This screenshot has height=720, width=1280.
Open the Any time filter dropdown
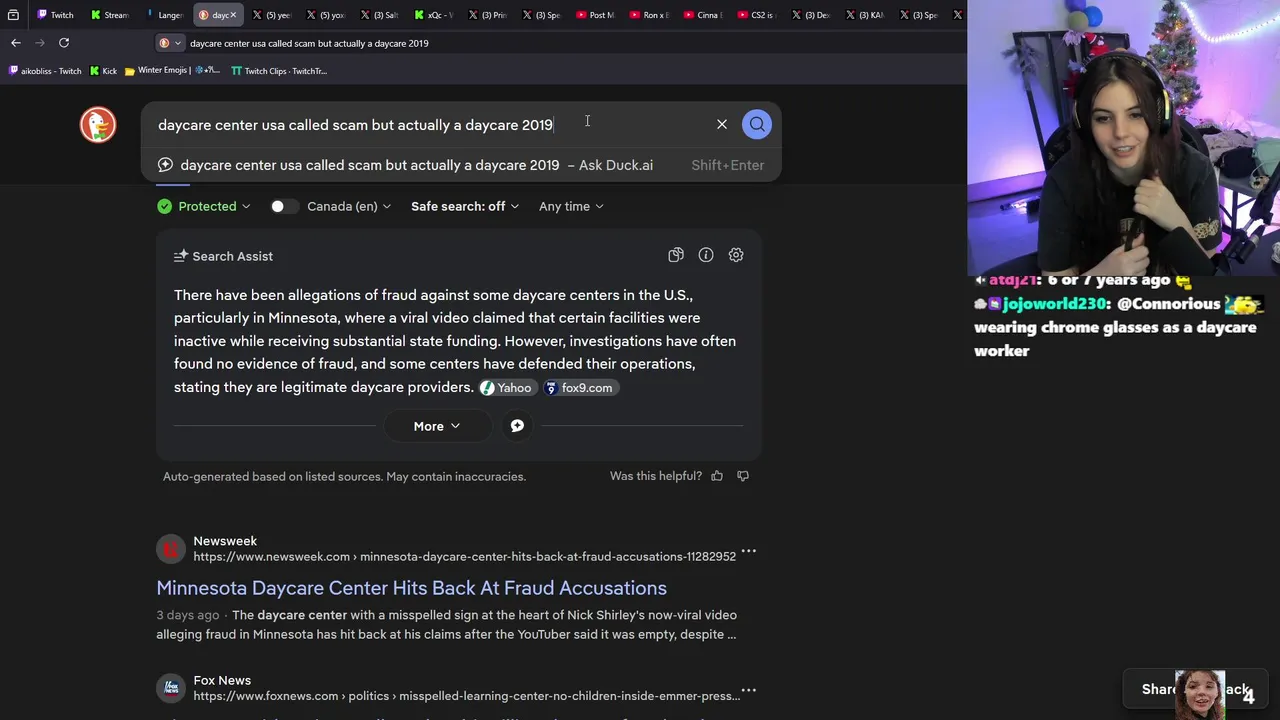click(571, 206)
